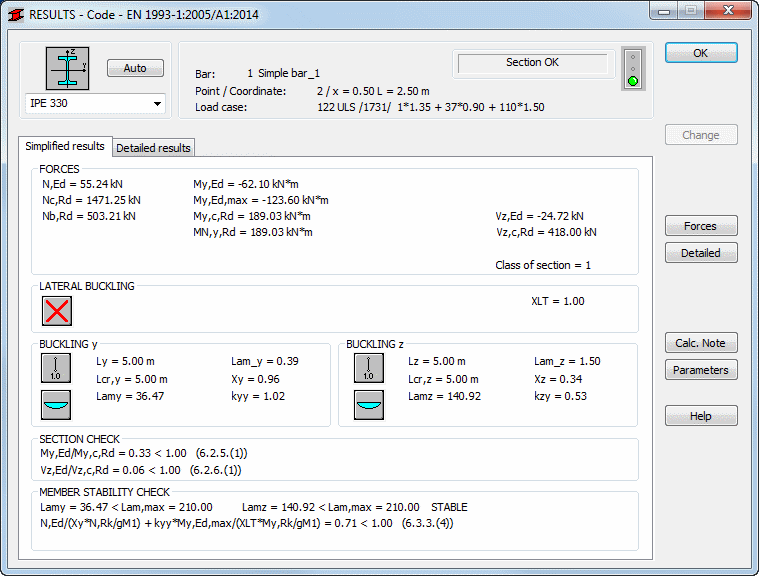Click the Lam_z = 1.50 value
Viewport: 759px width, 576px height.
coord(567,362)
